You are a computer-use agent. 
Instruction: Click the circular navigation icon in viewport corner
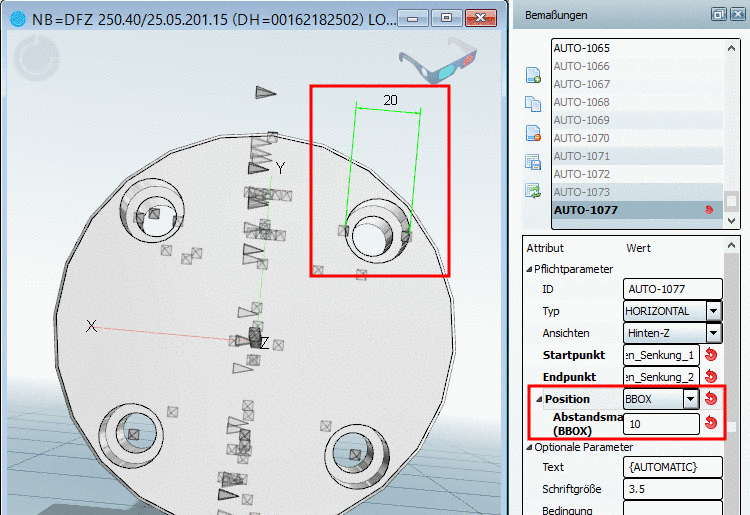point(36,58)
